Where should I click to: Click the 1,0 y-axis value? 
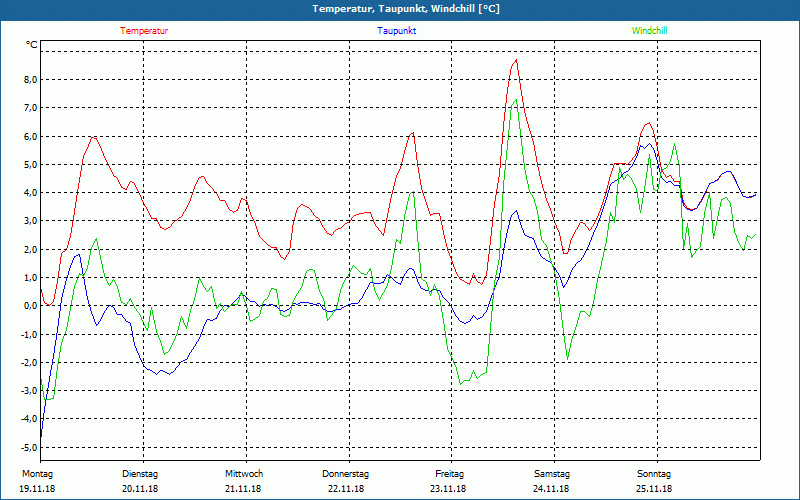(29, 278)
